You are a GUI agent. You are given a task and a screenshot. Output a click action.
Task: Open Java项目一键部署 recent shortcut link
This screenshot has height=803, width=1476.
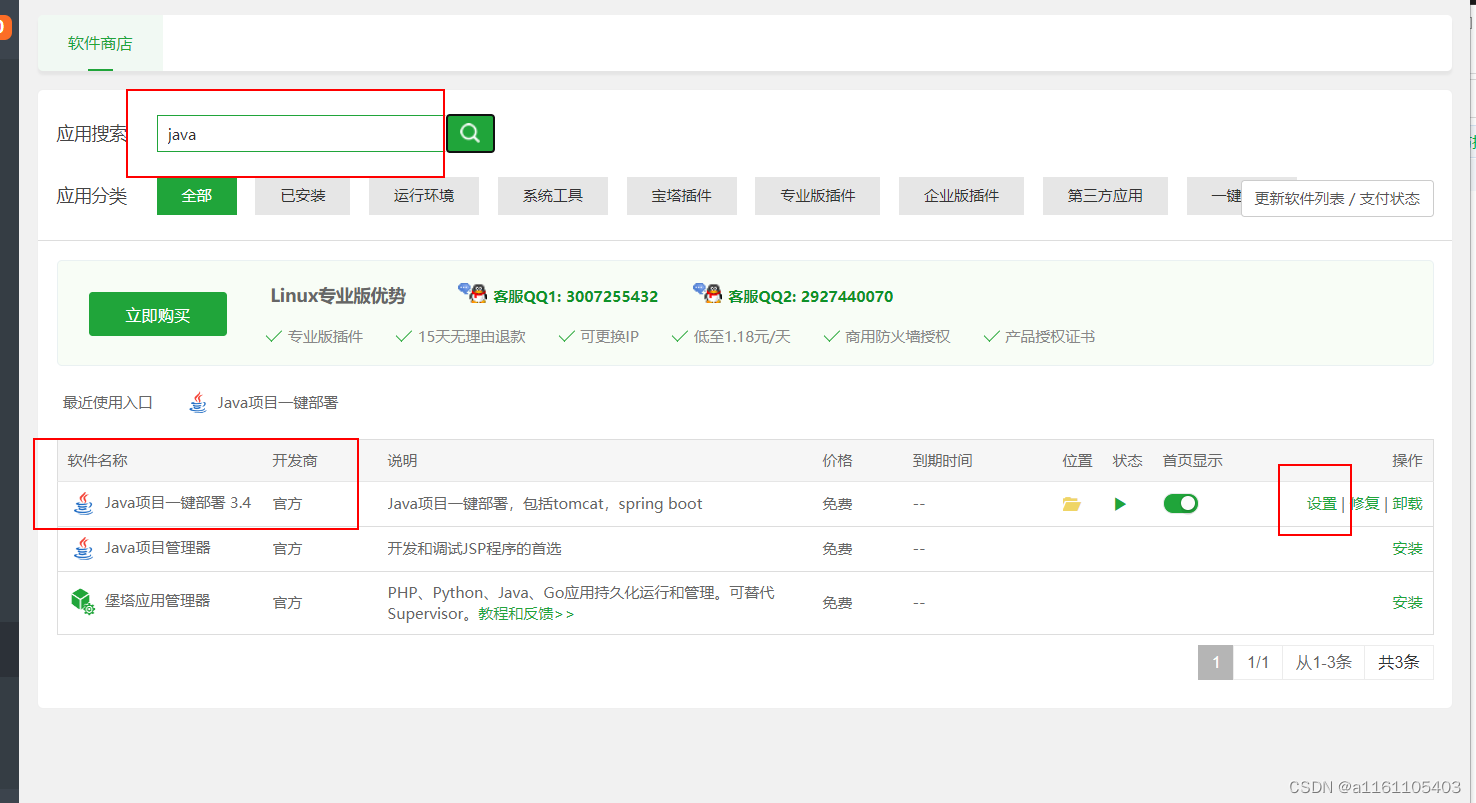tap(278, 403)
